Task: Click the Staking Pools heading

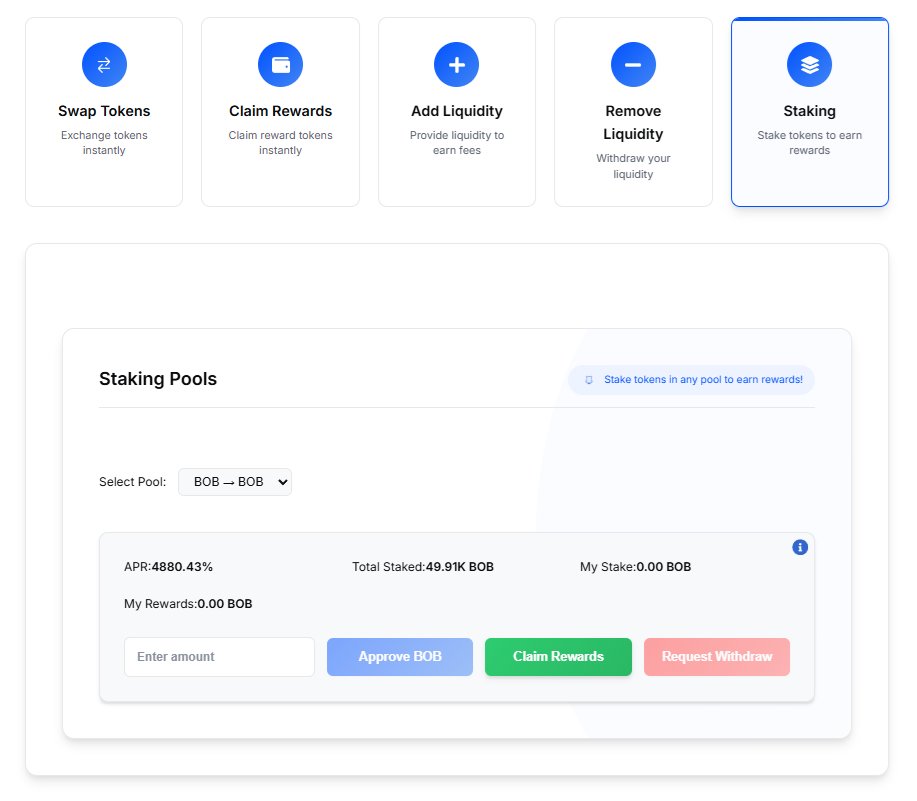Action: [x=158, y=379]
